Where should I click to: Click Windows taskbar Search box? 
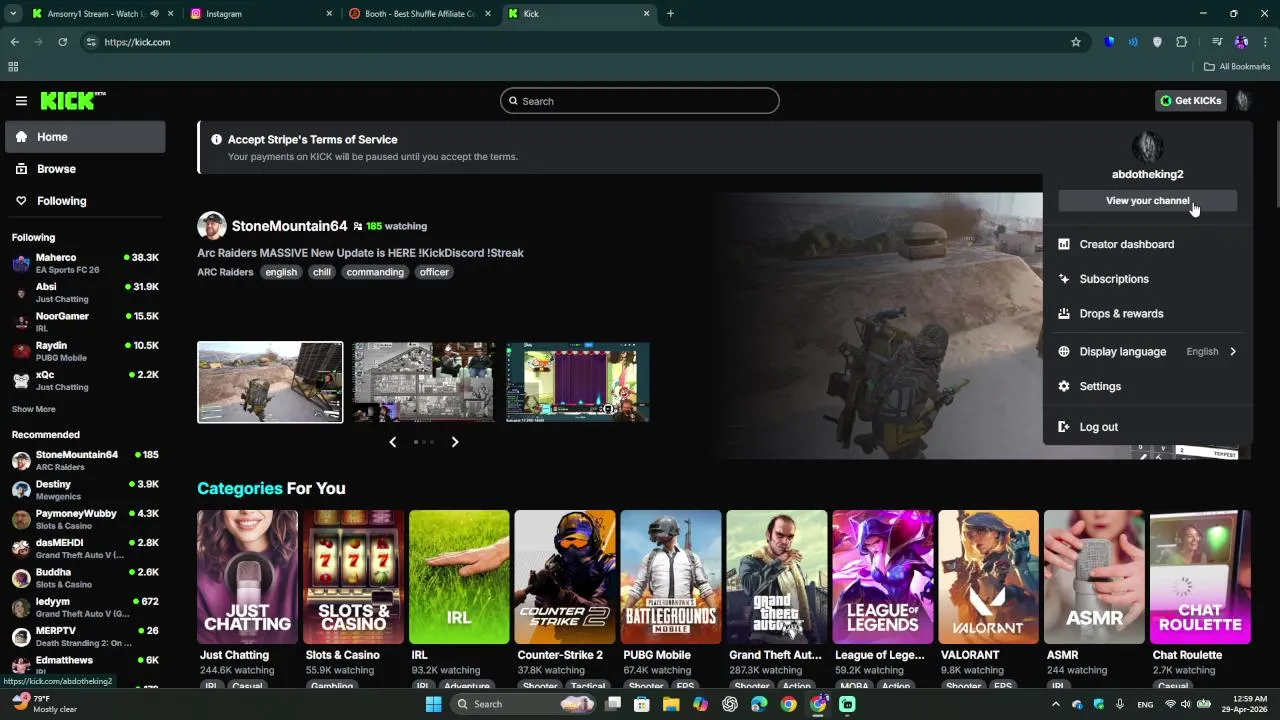(x=523, y=704)
